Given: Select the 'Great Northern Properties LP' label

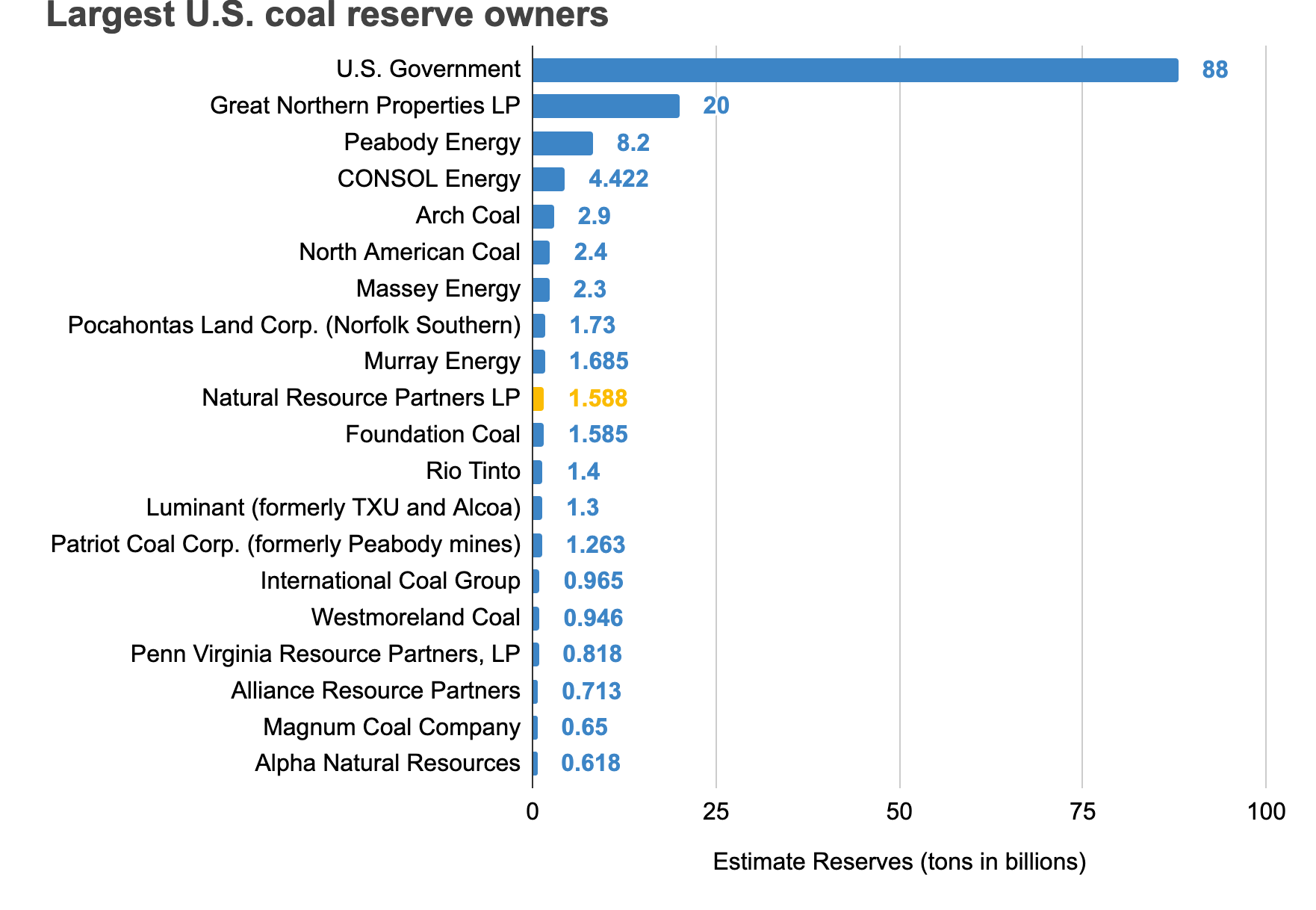Looking at the screenshot, I should tap(365, 106).
